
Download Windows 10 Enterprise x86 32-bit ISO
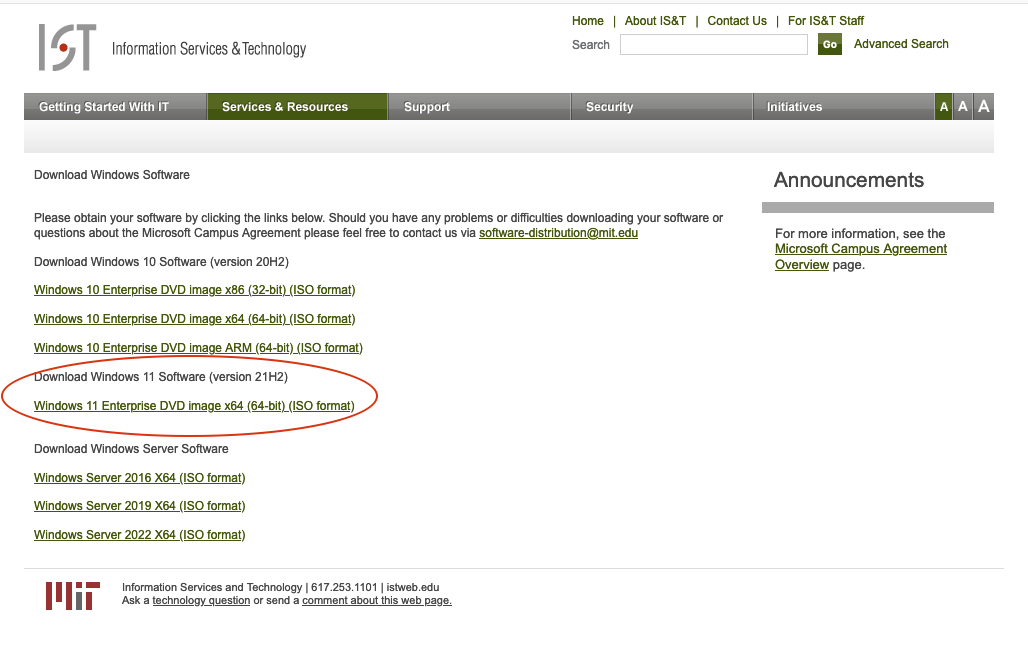tap(195, 290)
